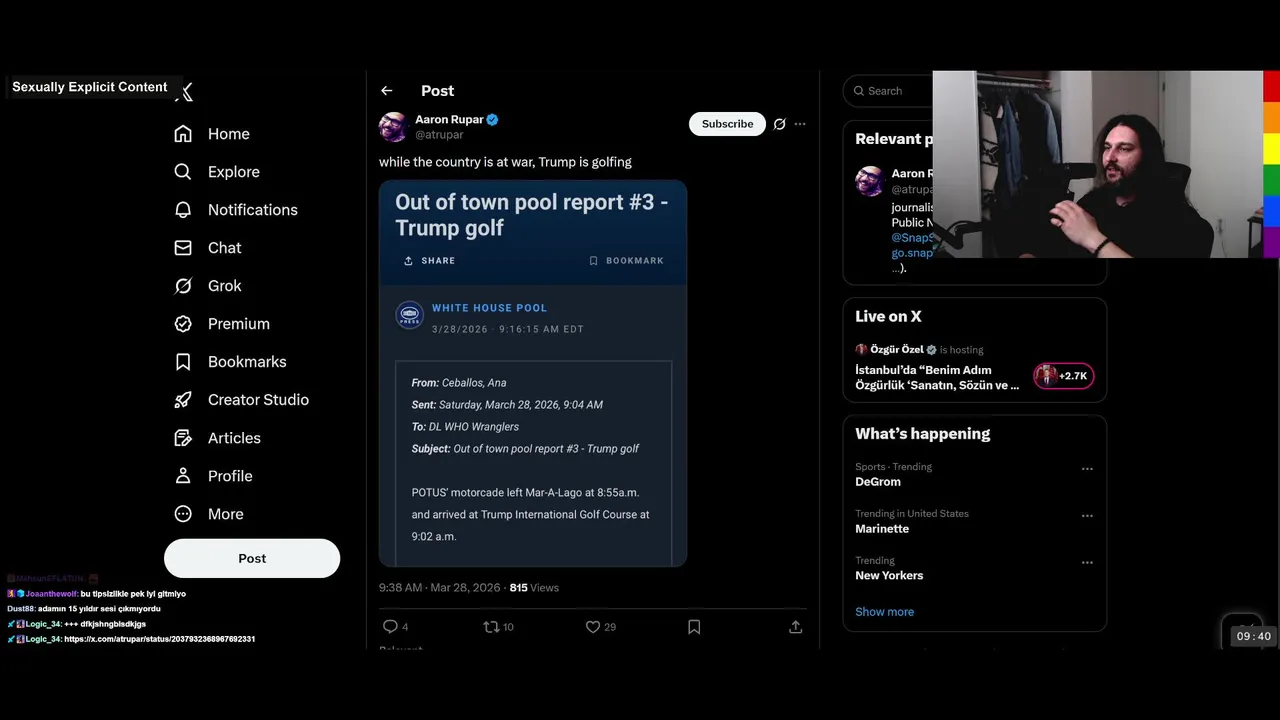Image resolution: width=1280 pixels, height=720 pixels.
Task: Click the reply icon with 4 replies
Action: 390,627
